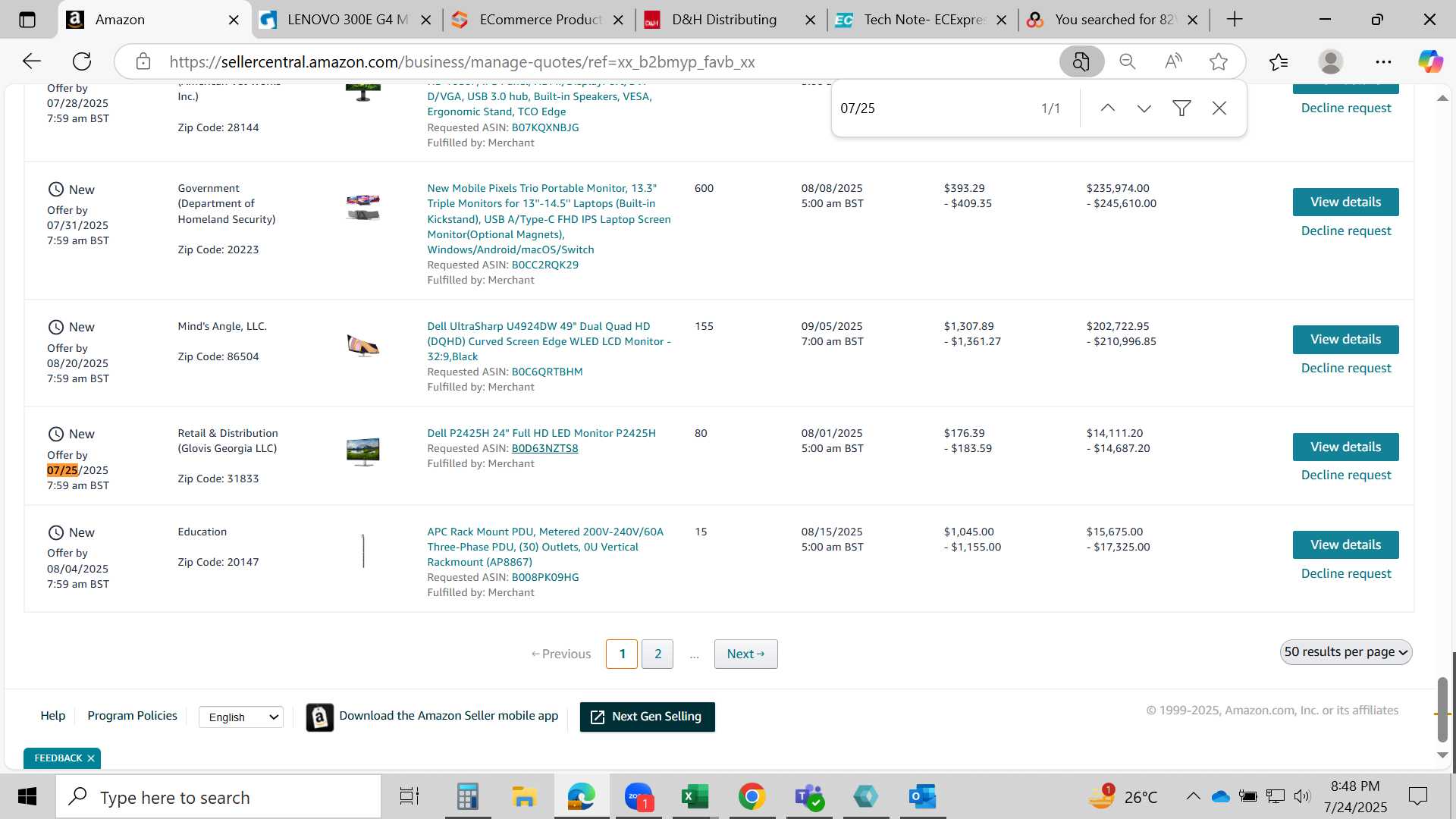Screen dimensions: 1456x819
Task: Open Google Chrome from taskbar
Action: 752,797
